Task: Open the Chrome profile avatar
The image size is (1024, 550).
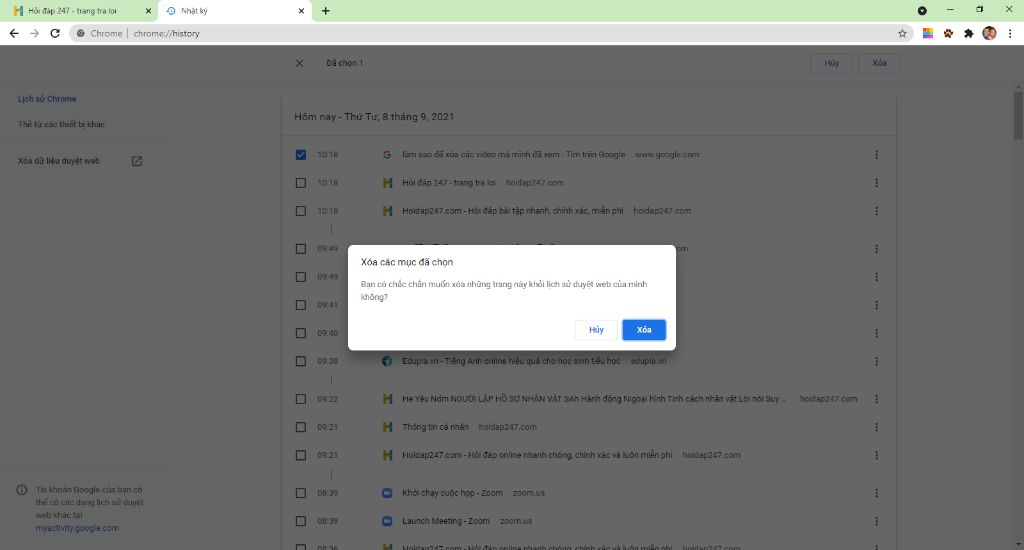Action: point(989,33)
